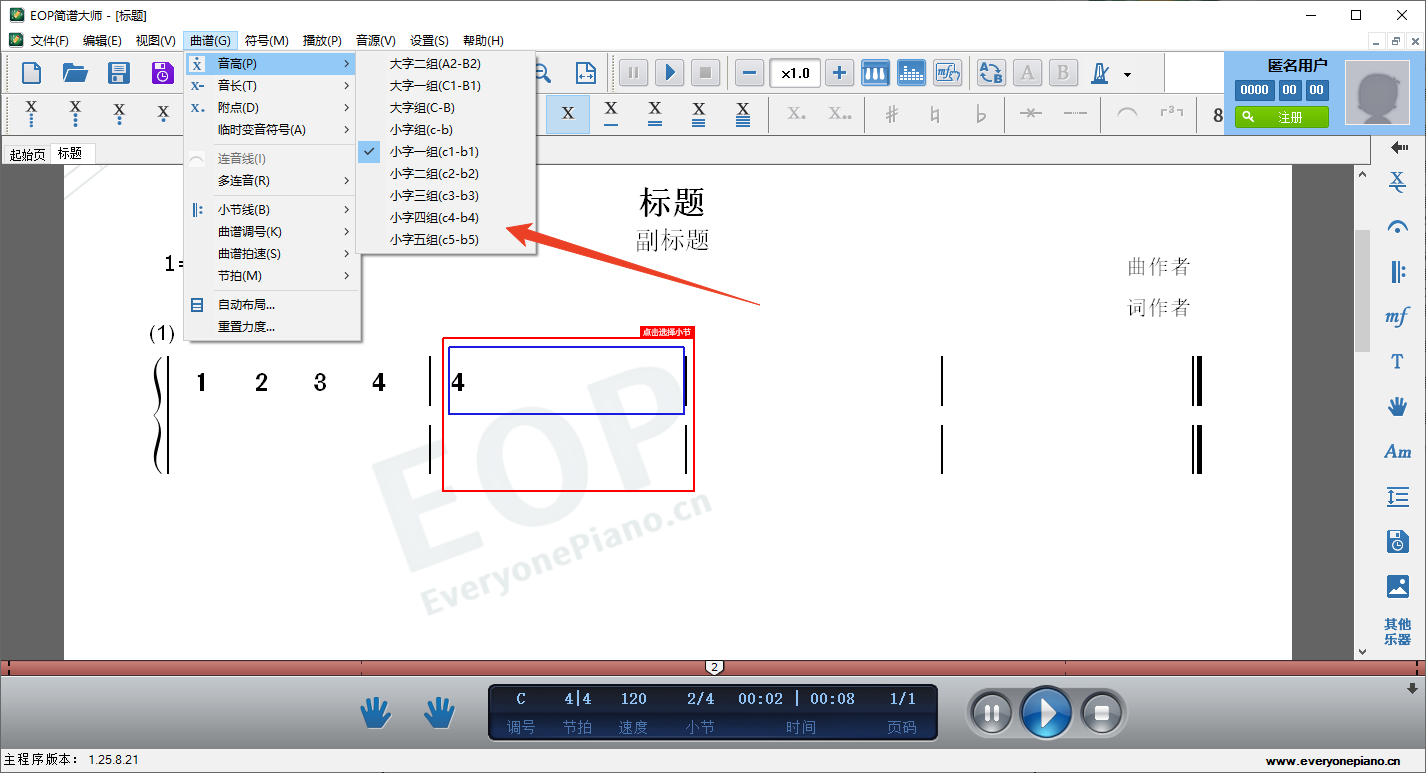
Task: Set loop point A
Action: 1027,73
